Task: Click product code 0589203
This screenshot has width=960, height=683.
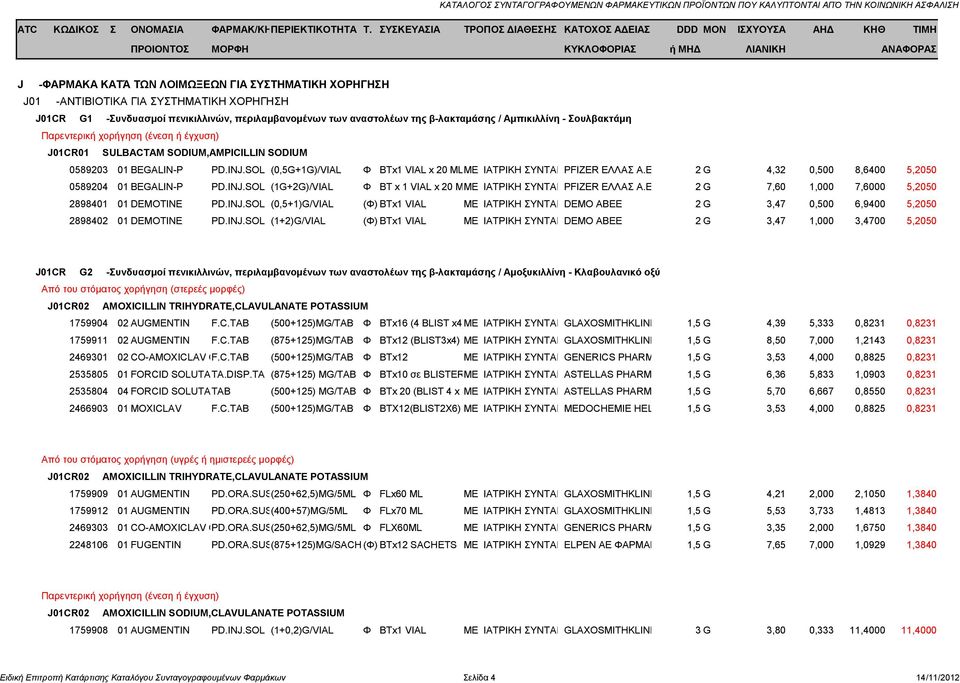Action: (x=88, y=170)
